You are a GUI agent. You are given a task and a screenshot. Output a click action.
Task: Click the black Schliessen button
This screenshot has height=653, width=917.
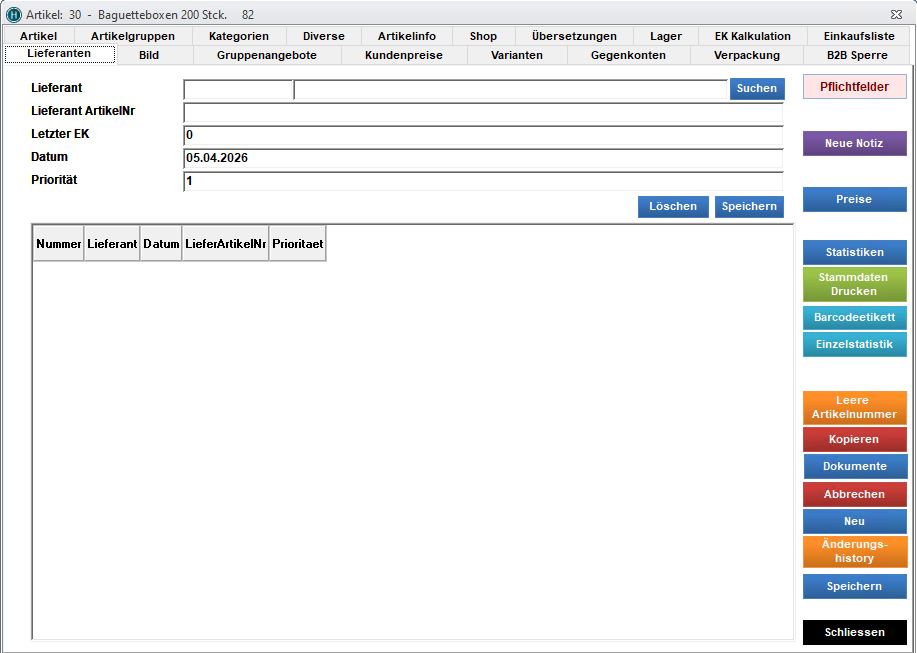point(854,633)
